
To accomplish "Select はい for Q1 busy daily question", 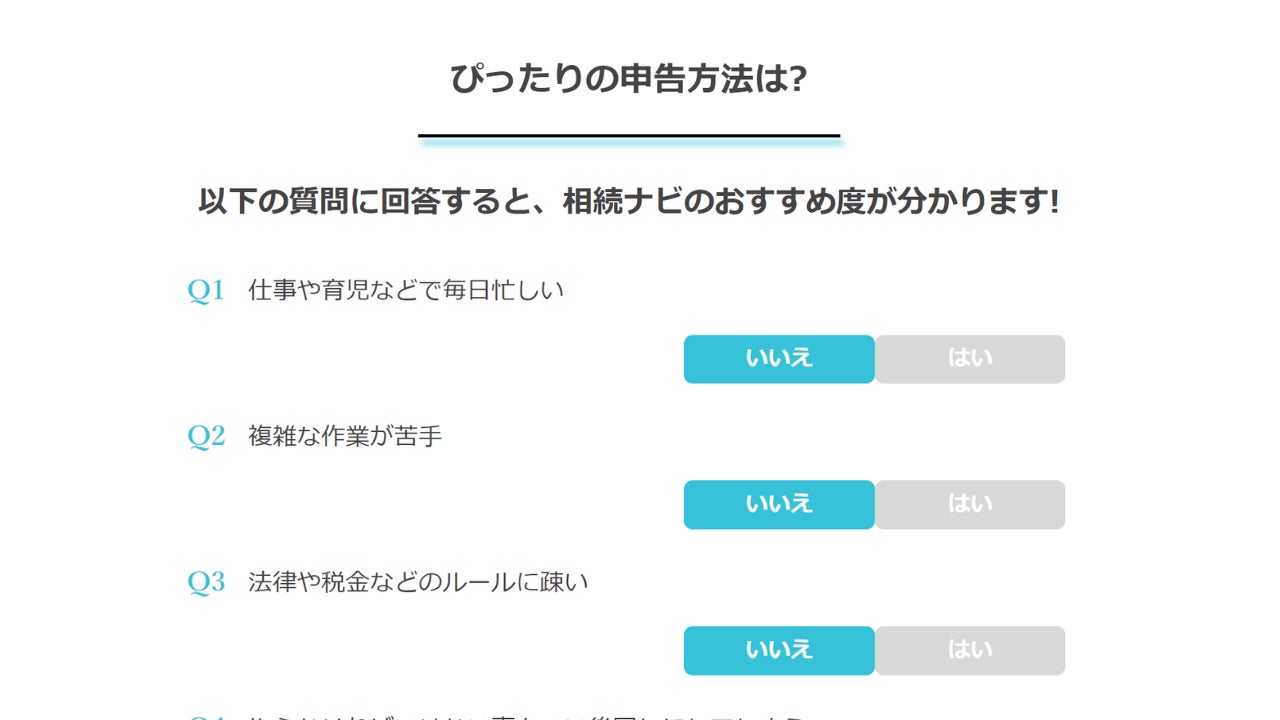I will (x=969, y=359).
